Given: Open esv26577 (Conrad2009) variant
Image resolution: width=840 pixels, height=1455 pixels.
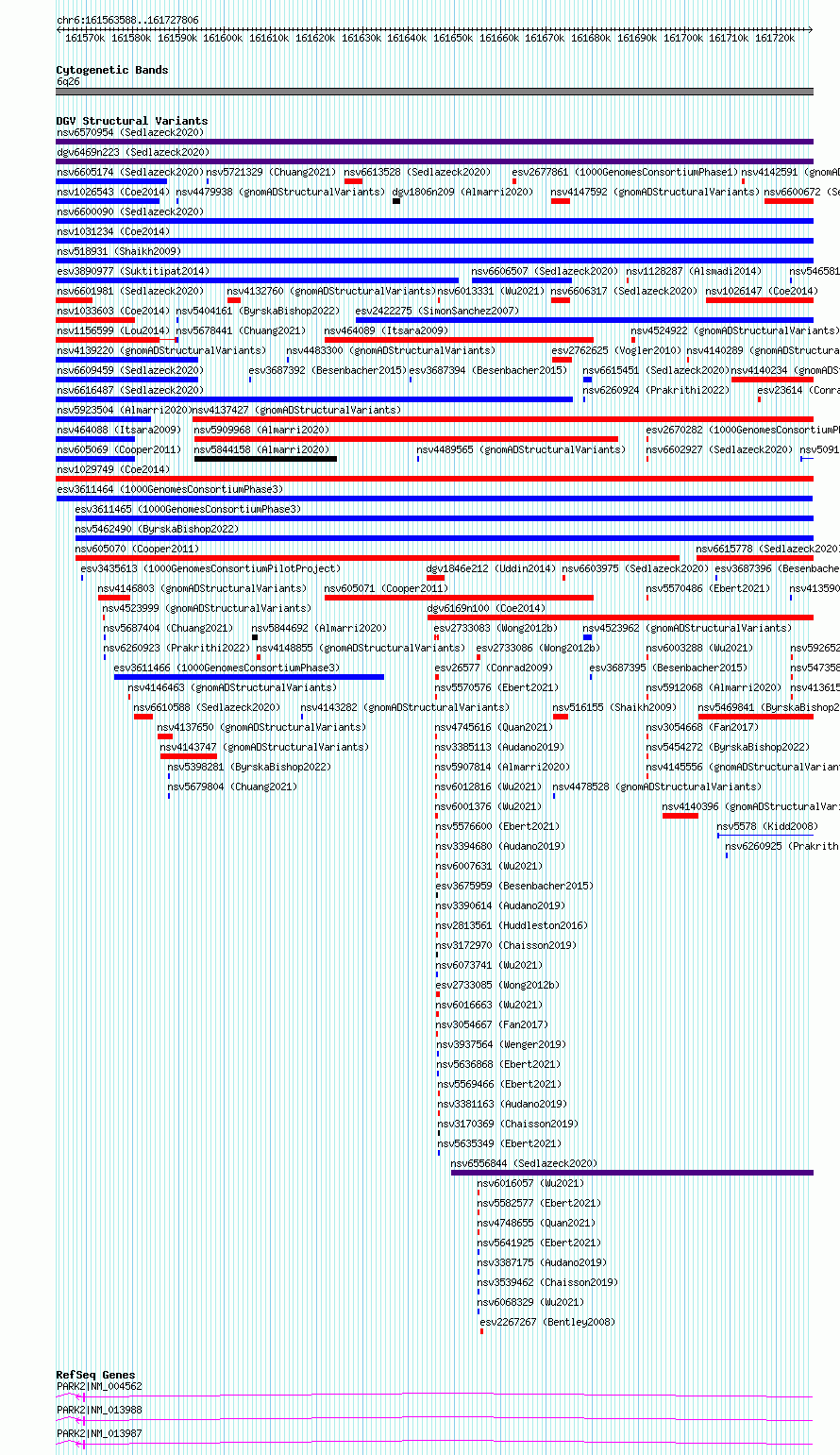Looking at the screenshot, I should pyautogui.click(x=494, y=668).
